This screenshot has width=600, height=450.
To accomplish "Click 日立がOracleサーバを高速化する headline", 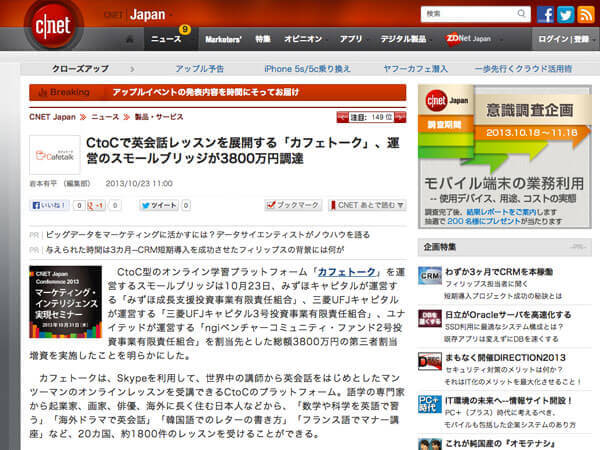I will (508, 315).
